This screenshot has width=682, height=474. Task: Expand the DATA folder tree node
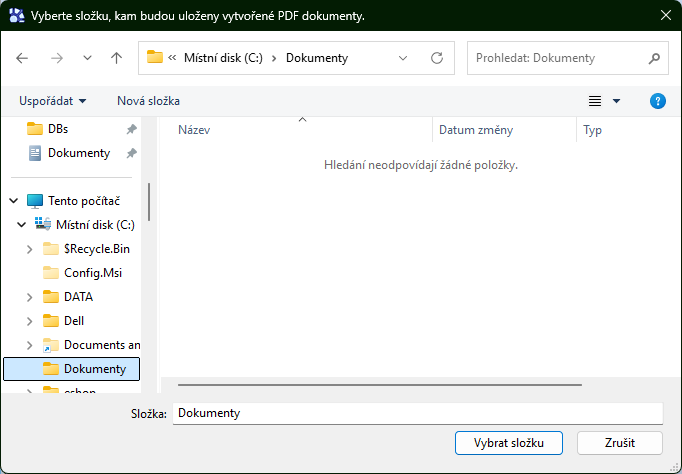(30, 297)
